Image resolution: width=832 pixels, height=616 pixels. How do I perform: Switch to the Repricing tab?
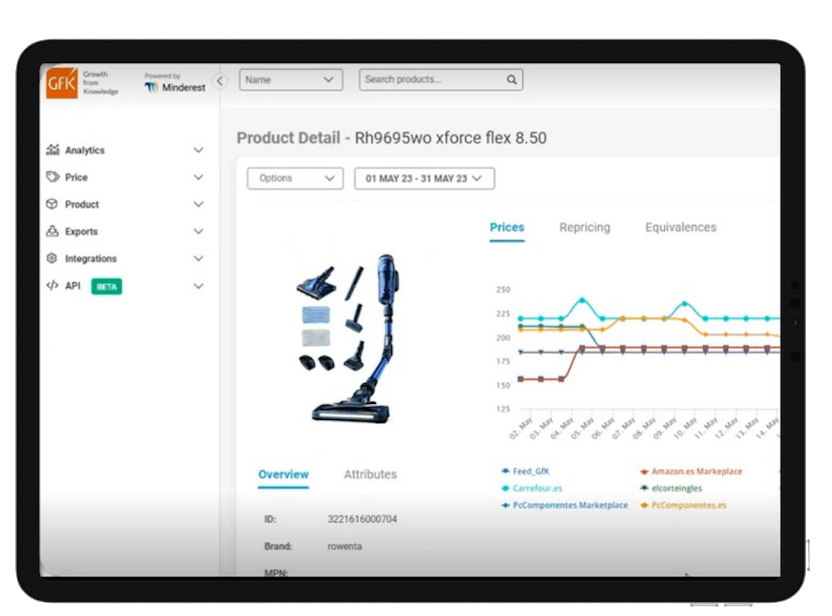[x=584, y=227]
